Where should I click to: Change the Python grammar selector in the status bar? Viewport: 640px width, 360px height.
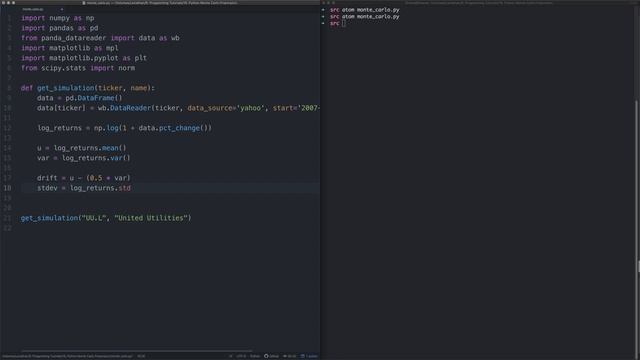[255, 356]
